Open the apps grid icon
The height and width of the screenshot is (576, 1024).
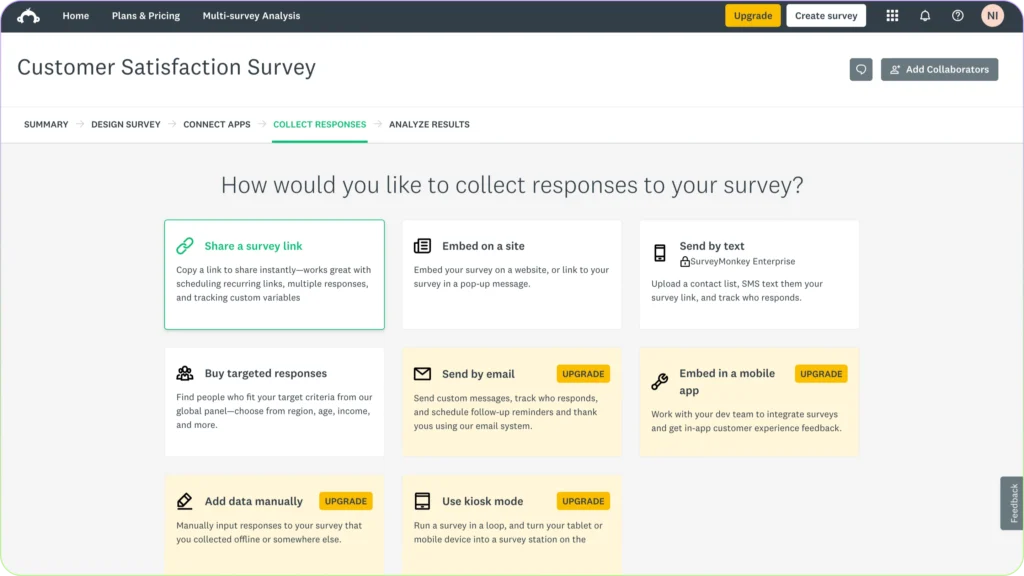click(x=892, y=15)
